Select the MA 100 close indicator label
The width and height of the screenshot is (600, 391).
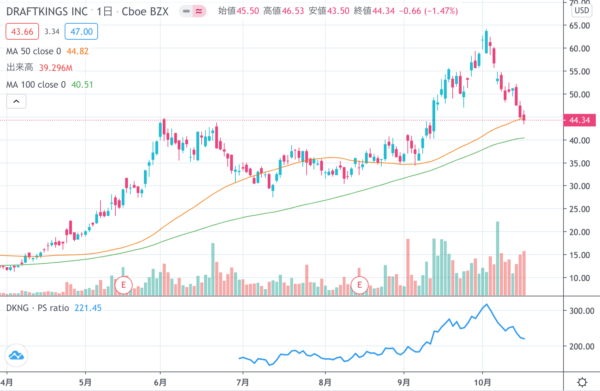click(36, 85)
